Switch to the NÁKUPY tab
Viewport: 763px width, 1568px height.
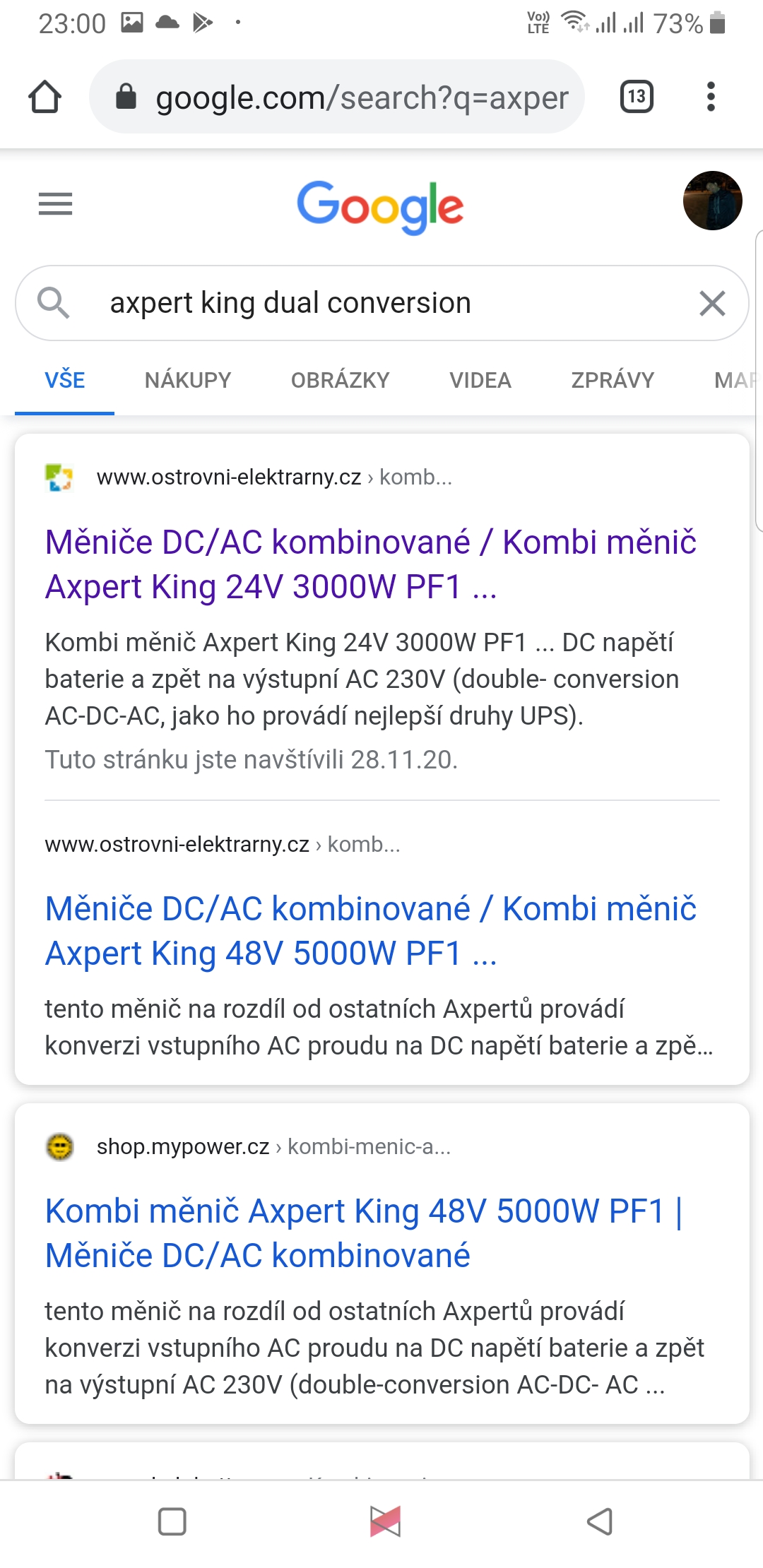188,380
